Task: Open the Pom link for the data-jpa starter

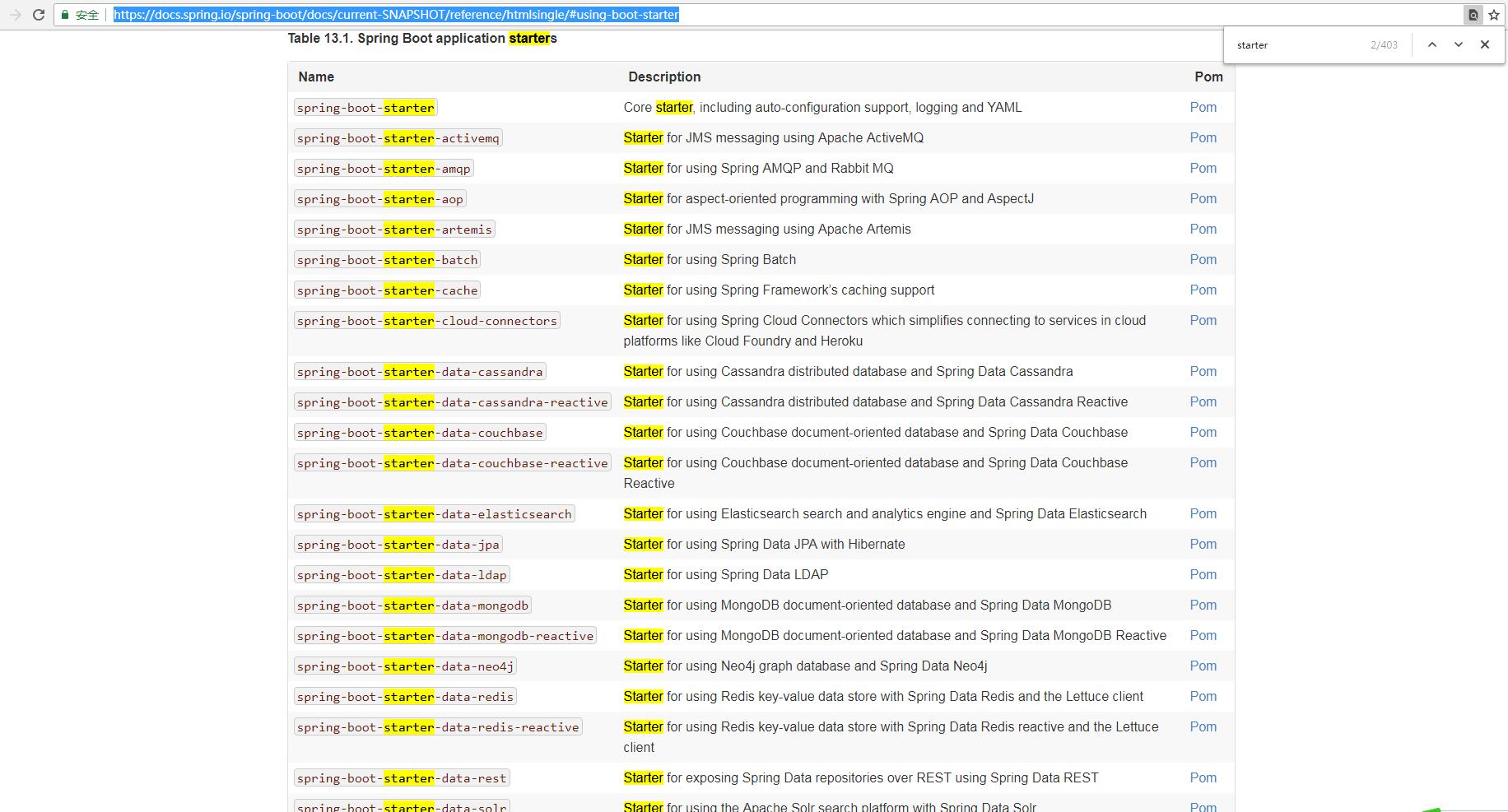Action: point(1203,544)
